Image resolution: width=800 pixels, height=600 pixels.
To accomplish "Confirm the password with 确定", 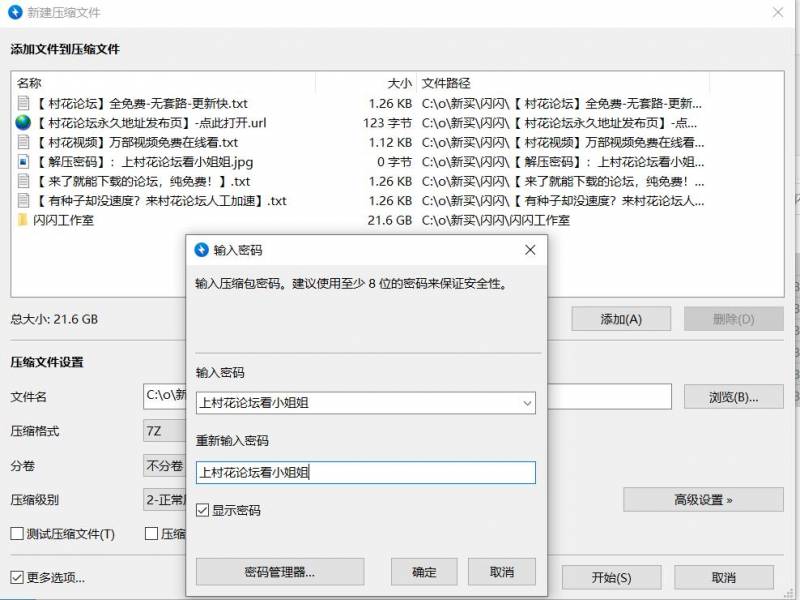I will coord(421,572).
